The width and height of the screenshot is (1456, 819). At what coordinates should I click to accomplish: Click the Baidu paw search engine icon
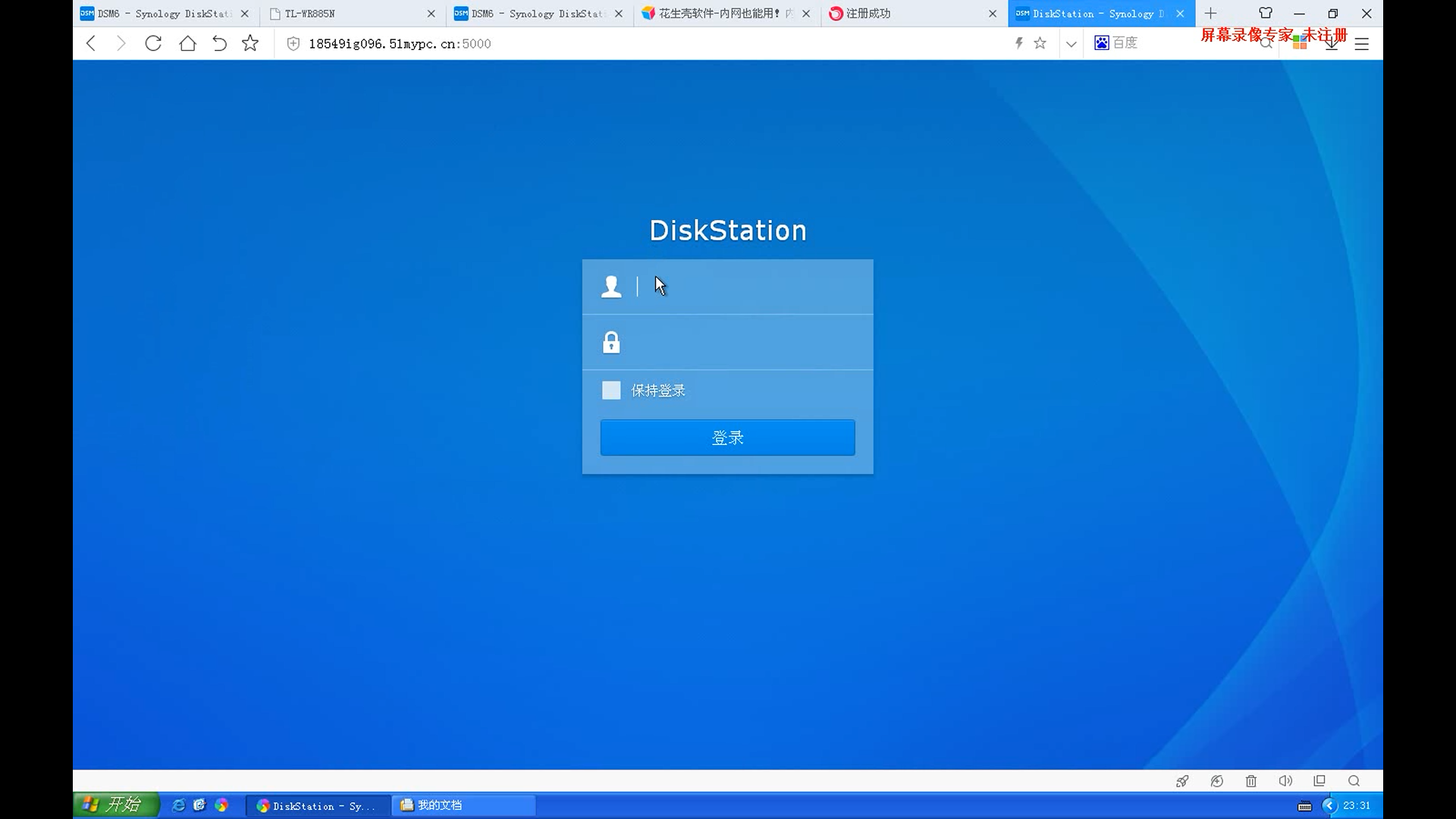pos(1102,43)
